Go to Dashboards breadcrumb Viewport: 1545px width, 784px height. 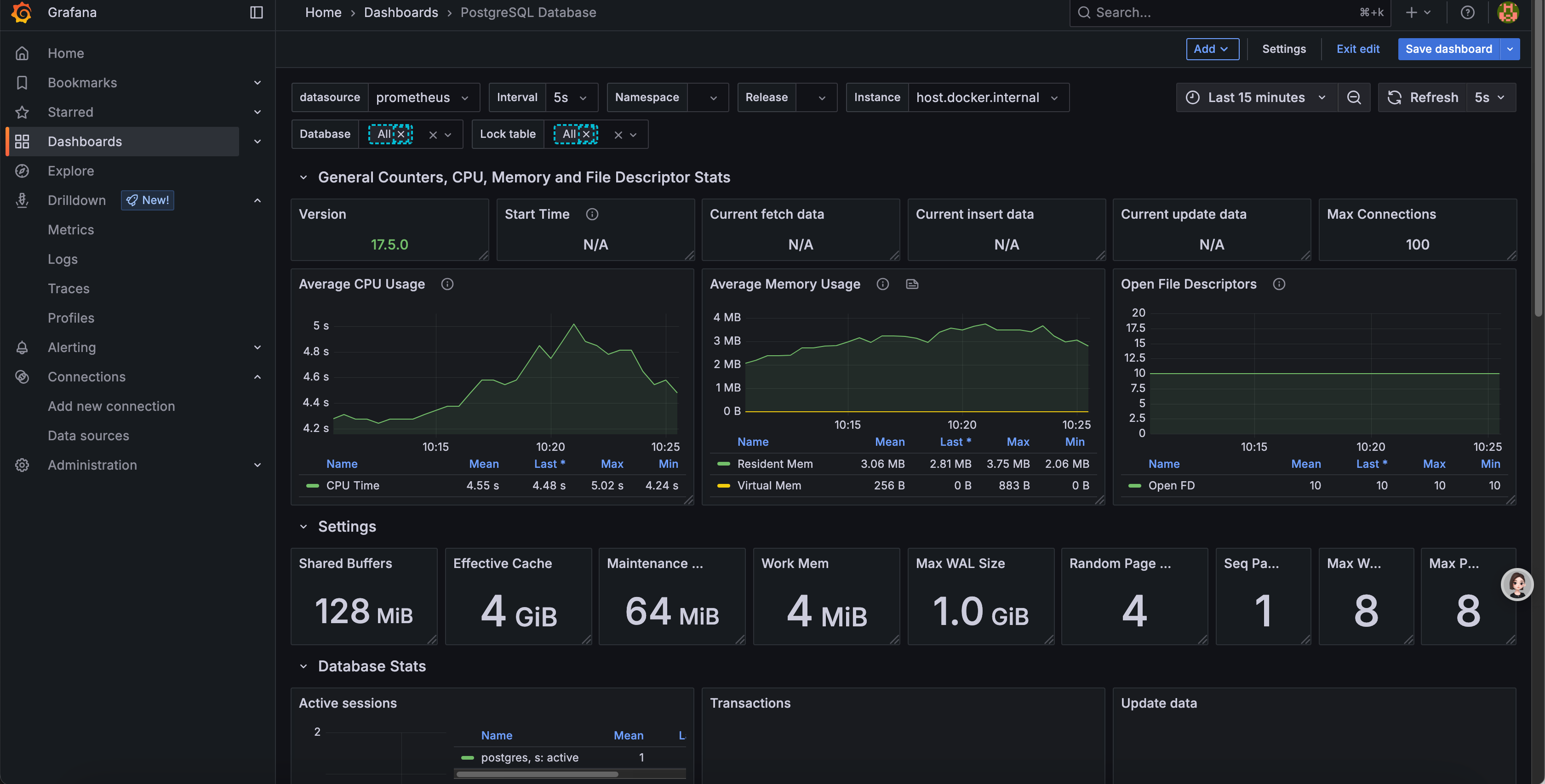(401, 12)
